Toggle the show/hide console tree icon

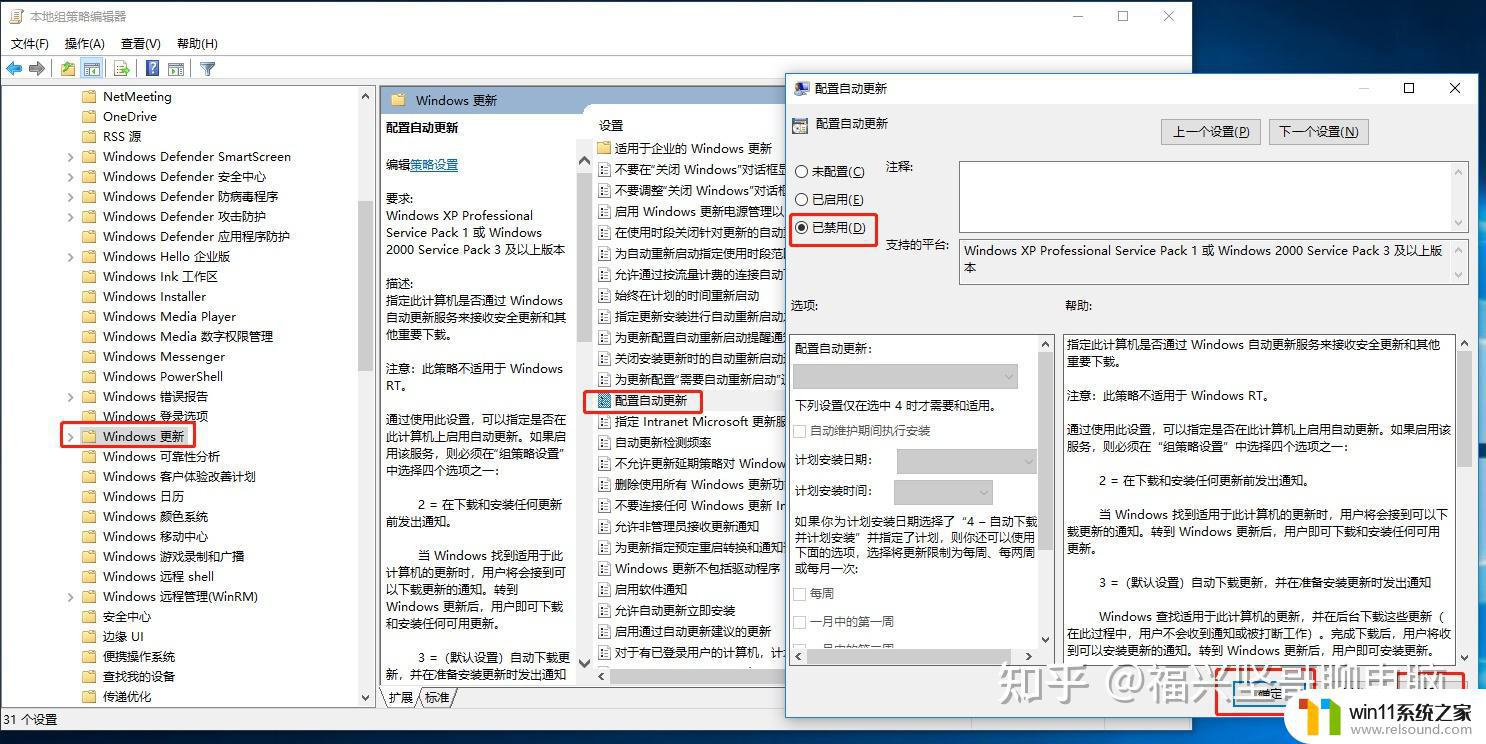[91, 69]
